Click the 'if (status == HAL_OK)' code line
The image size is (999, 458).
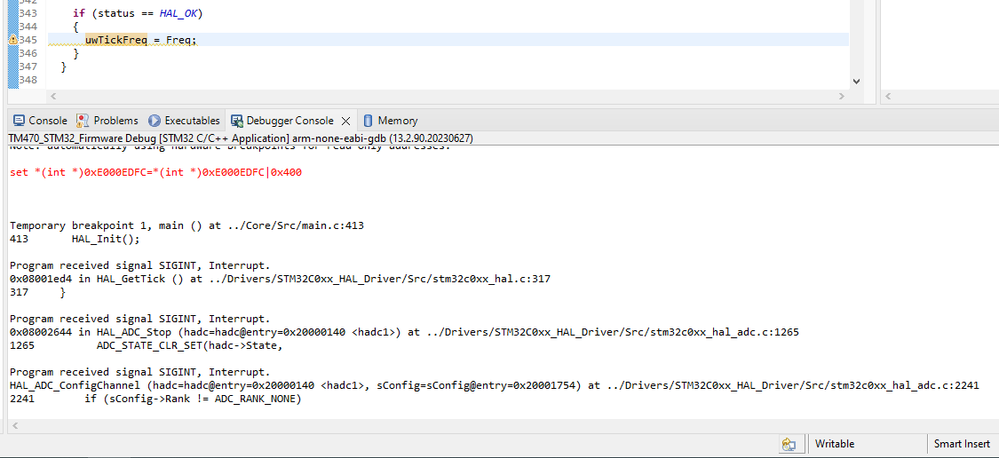point(138,13)
